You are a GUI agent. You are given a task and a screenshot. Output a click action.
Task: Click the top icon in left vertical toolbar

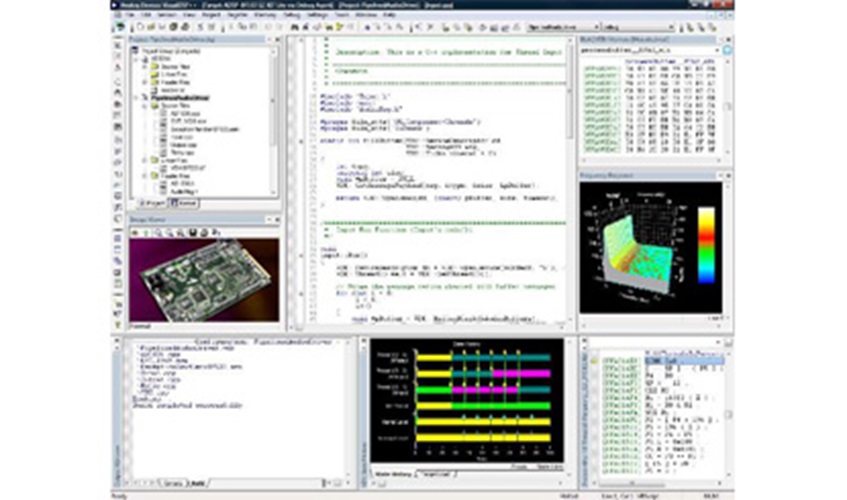pos(119,45)
